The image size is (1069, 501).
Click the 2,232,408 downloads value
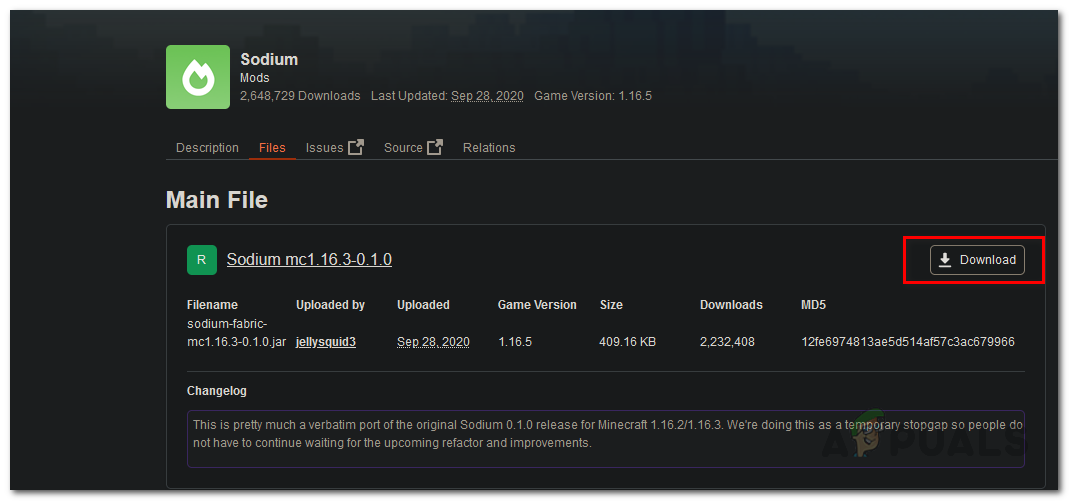727,342
